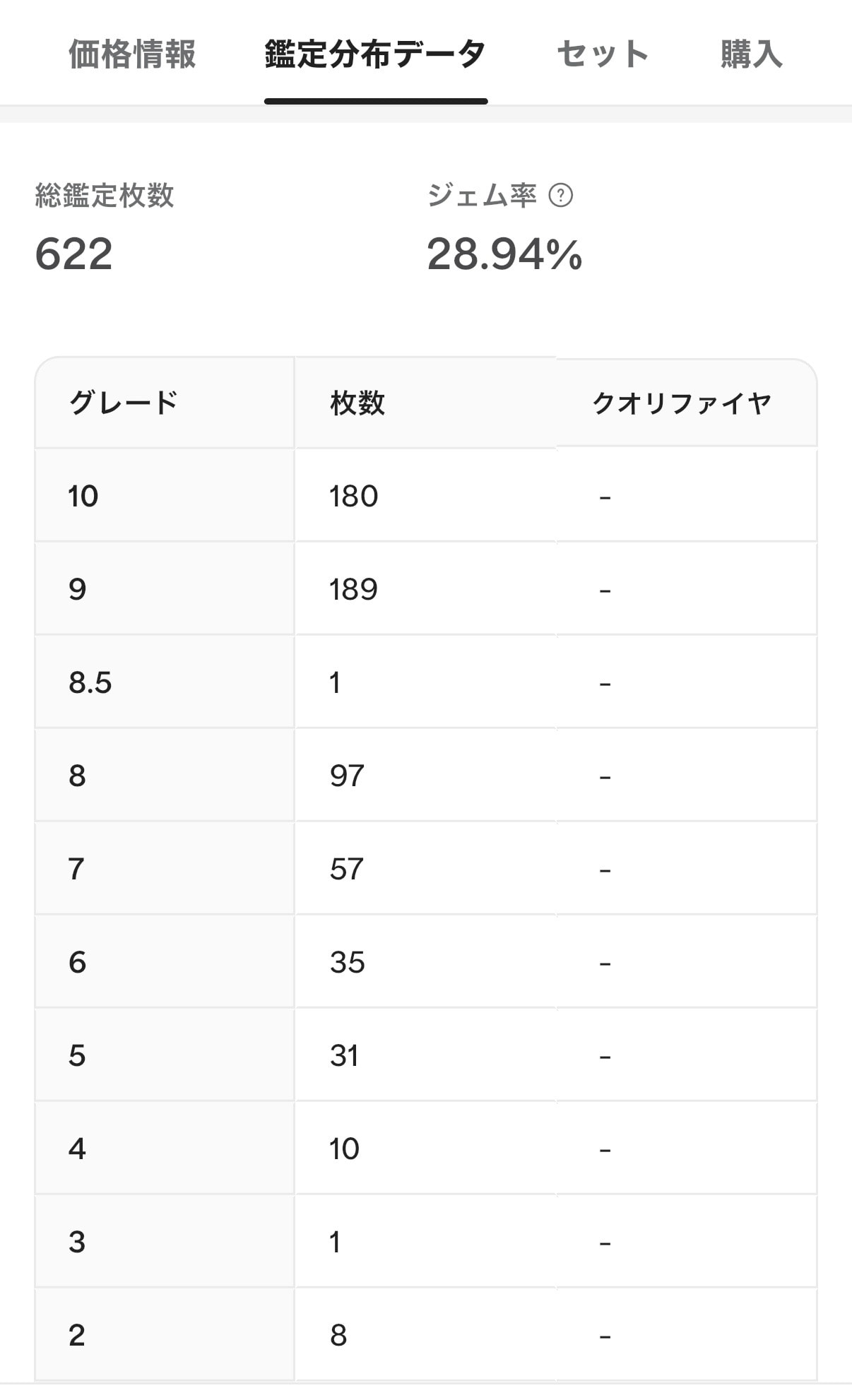
Task: Click the grade 3 row cell
Action: click(165, 1242)
